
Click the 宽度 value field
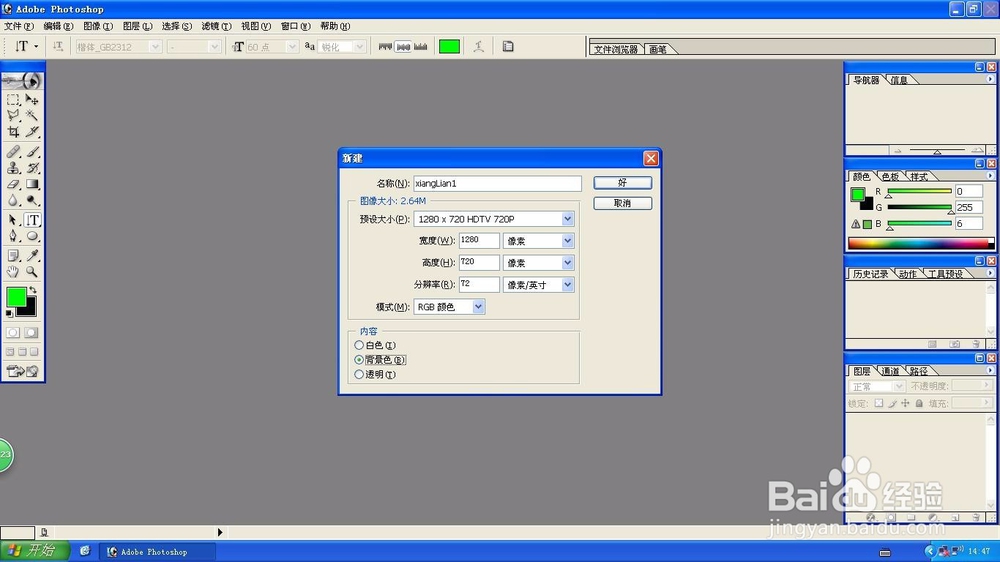pyautogui.click(x=479, y=240)
